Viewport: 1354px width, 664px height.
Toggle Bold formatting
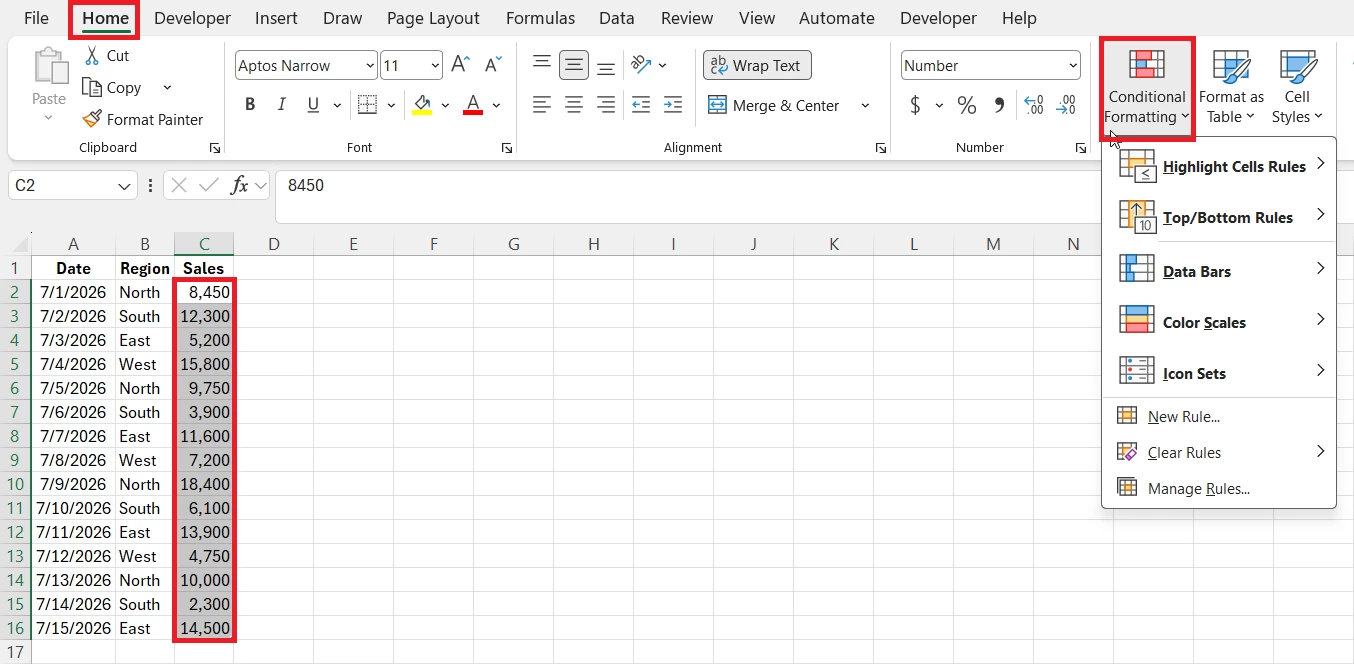tap(250, 105)
